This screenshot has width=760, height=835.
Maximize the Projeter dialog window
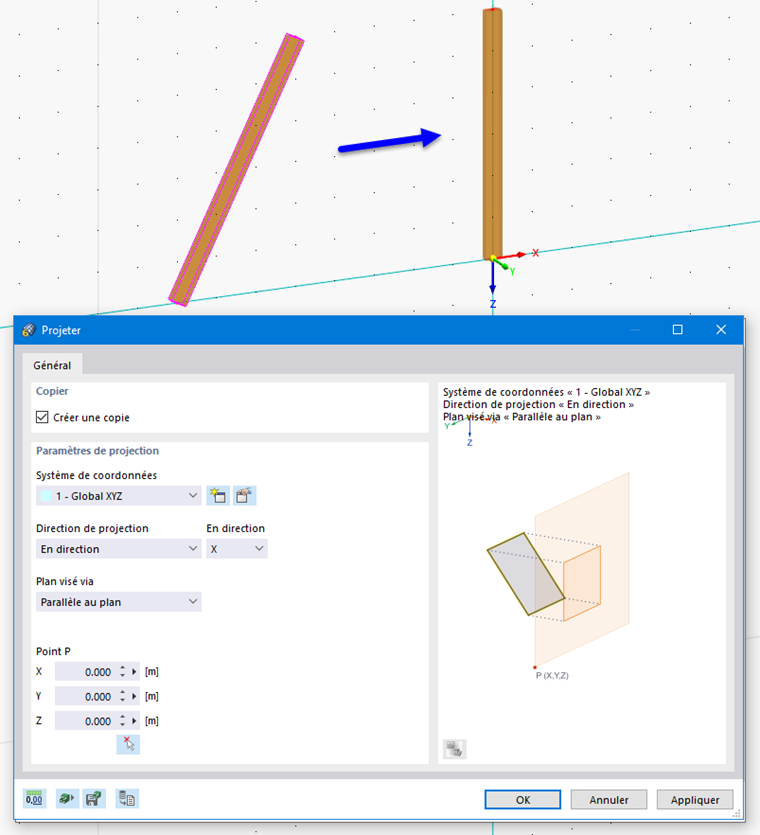coord(677,330)
